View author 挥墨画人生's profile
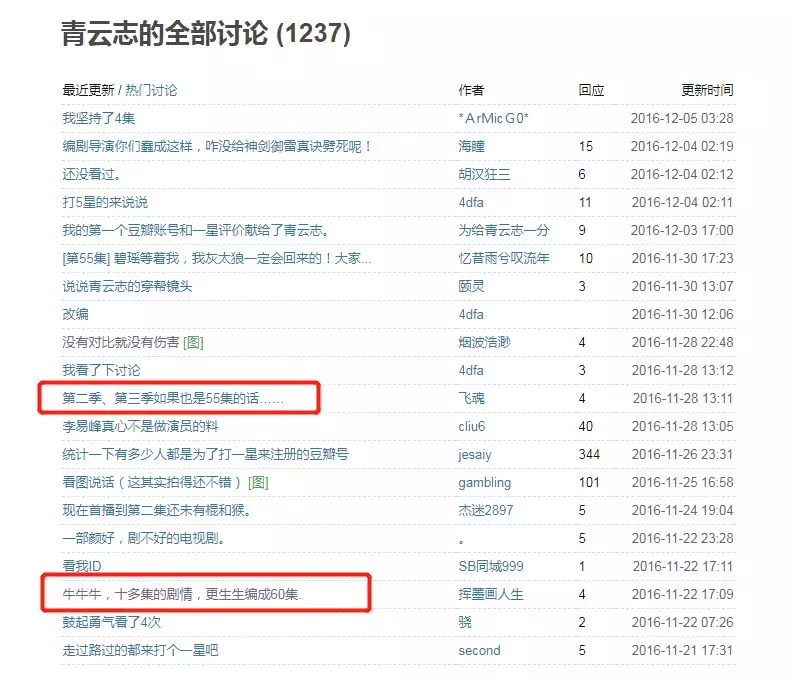797x682 pixels. 490,594
